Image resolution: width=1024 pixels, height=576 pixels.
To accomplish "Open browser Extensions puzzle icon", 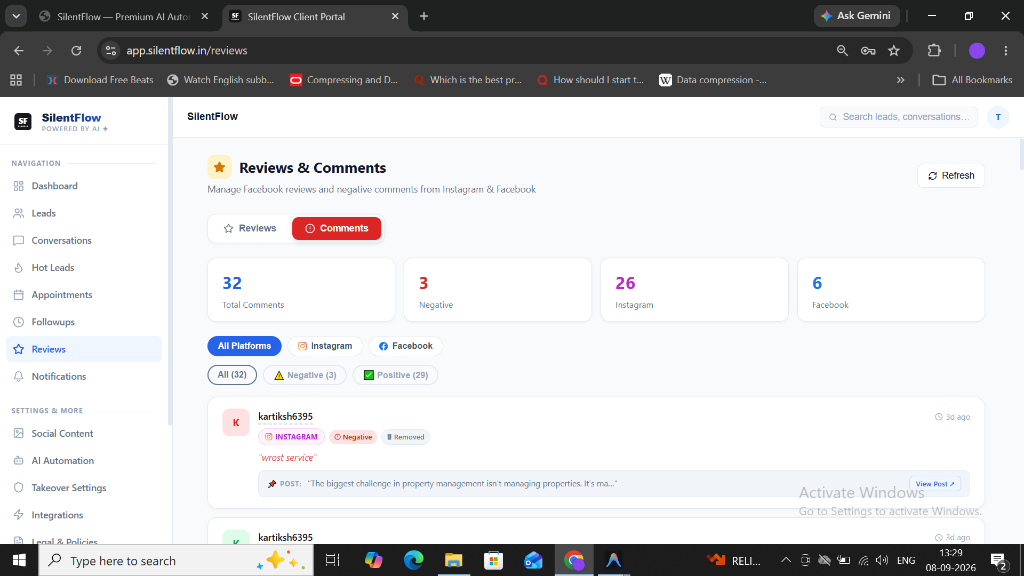I will [935, 50].
